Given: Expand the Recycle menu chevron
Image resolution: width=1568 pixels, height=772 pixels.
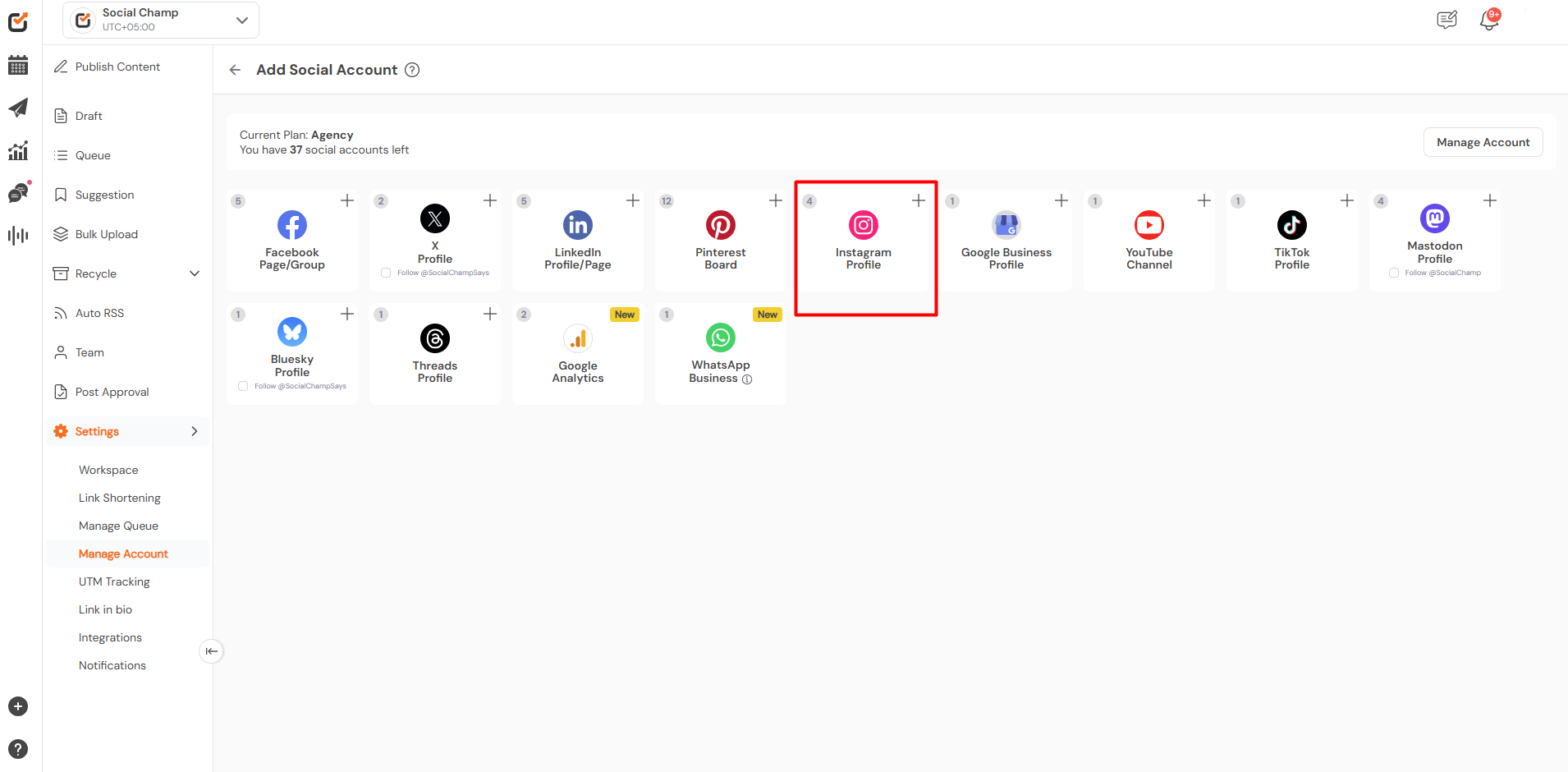Looking at the screenshot, I should tap(195, 273).
